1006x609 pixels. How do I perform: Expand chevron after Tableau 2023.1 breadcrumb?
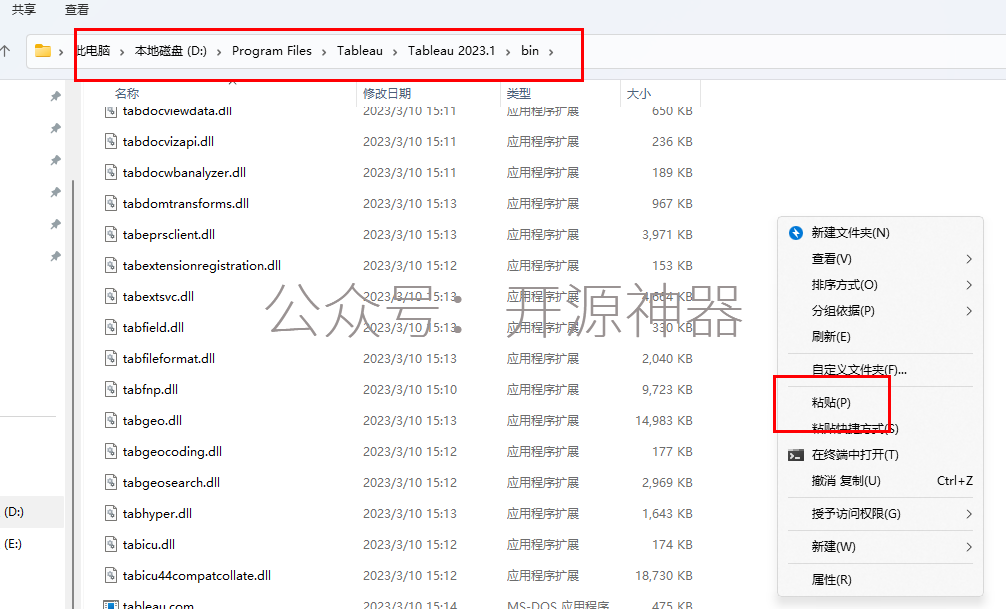[x=507, y=51]
